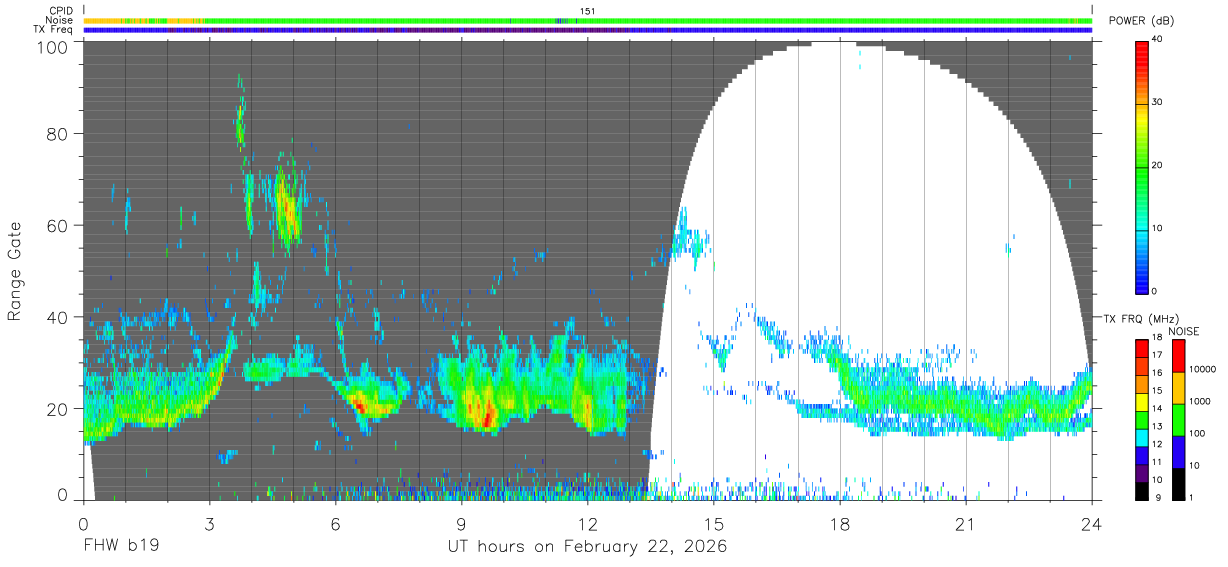Click the POWER (dB) color bar

[1142, 166]
